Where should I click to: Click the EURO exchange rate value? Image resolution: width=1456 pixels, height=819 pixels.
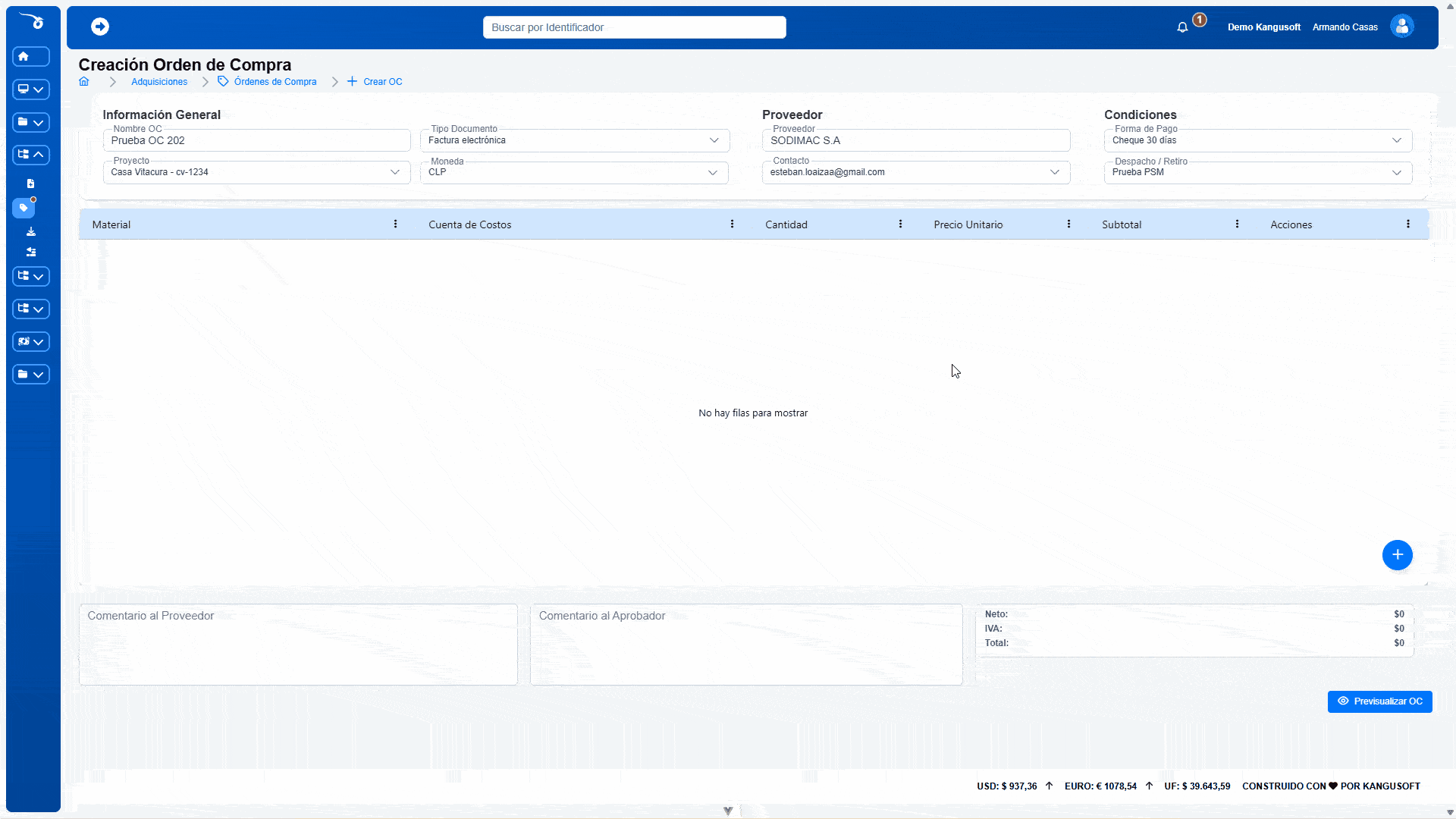(x=1100, y=786)
